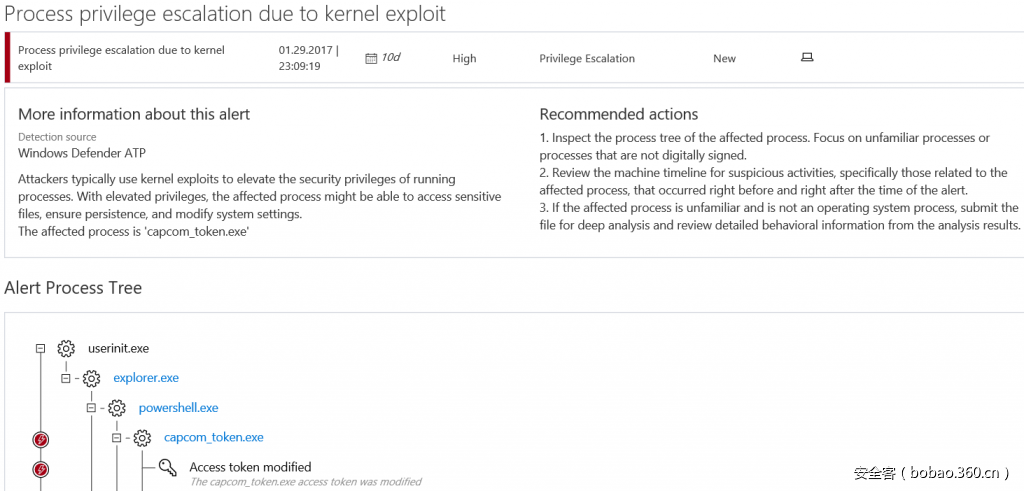
Task: Click red alert marker level with capcom_token.exe
Action: (41, 439)
